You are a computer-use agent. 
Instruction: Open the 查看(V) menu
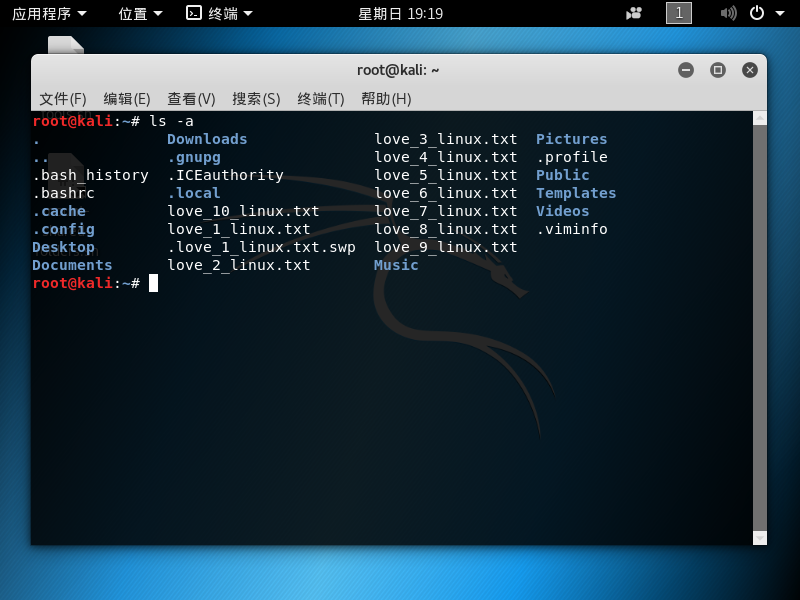pyautogui.click(x=191, y=98)
